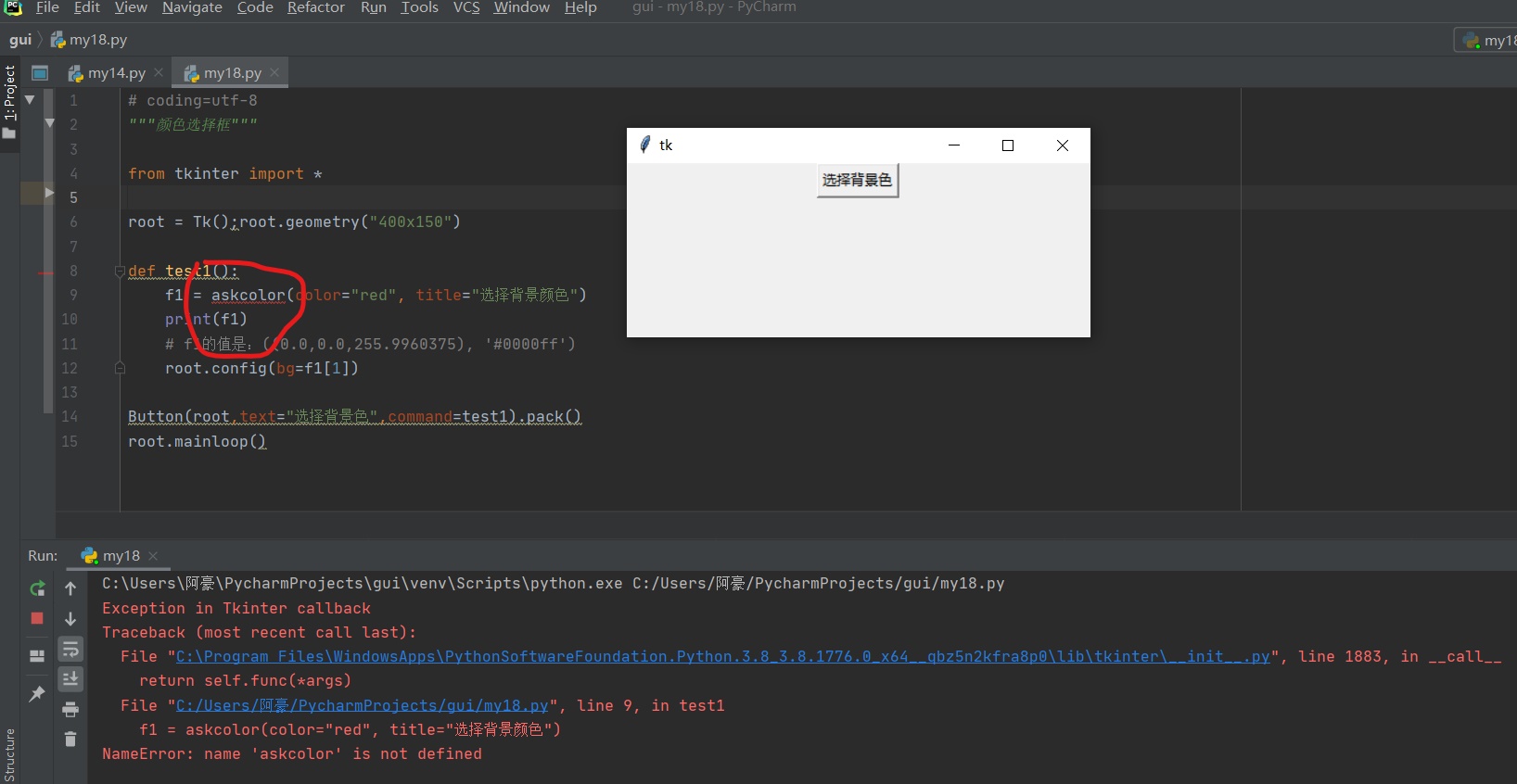Open the Run menu
The width and height of the screenshot is (1517, 784).
[x=374, y=7]
